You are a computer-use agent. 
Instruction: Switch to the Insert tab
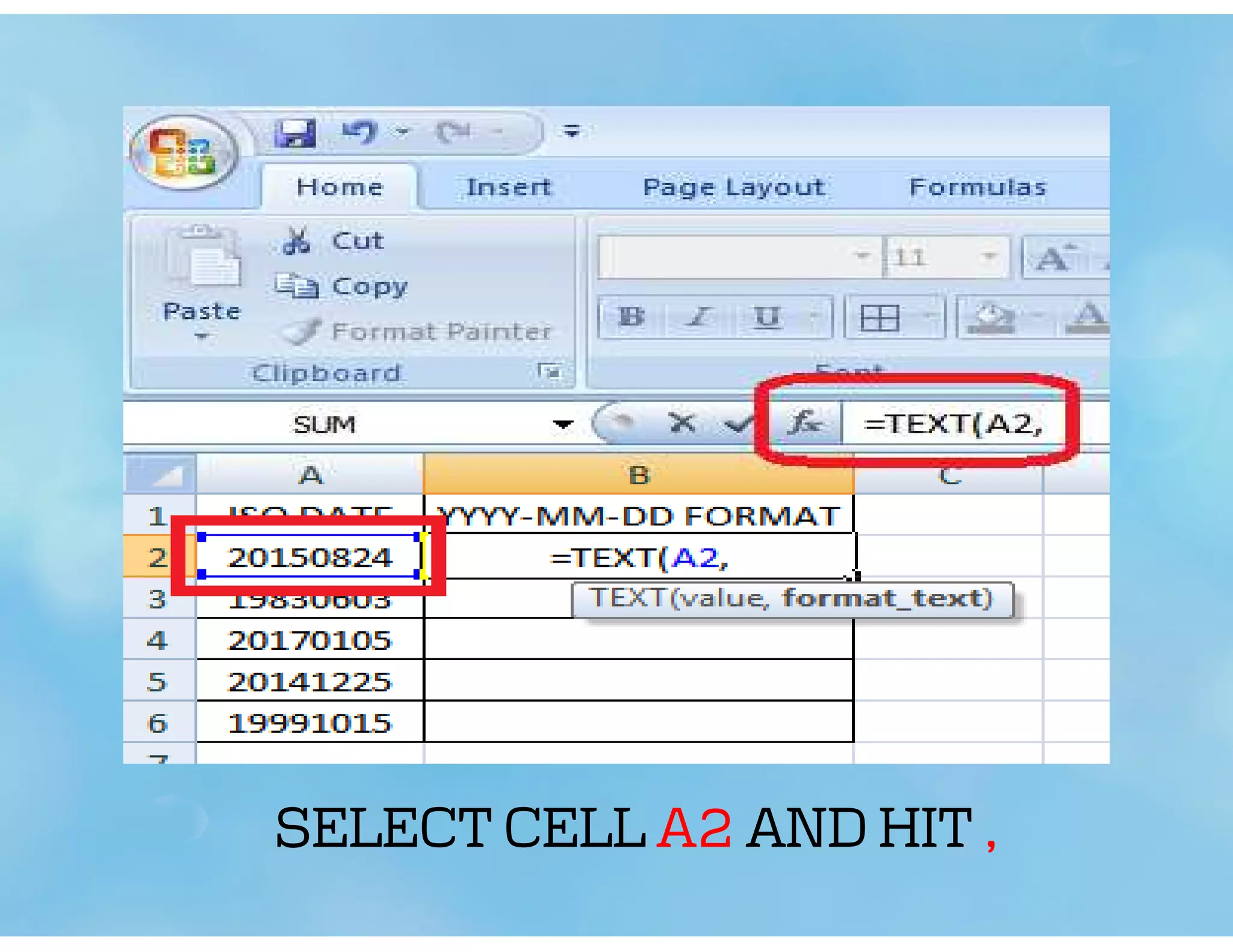click(x=509, y=187)
